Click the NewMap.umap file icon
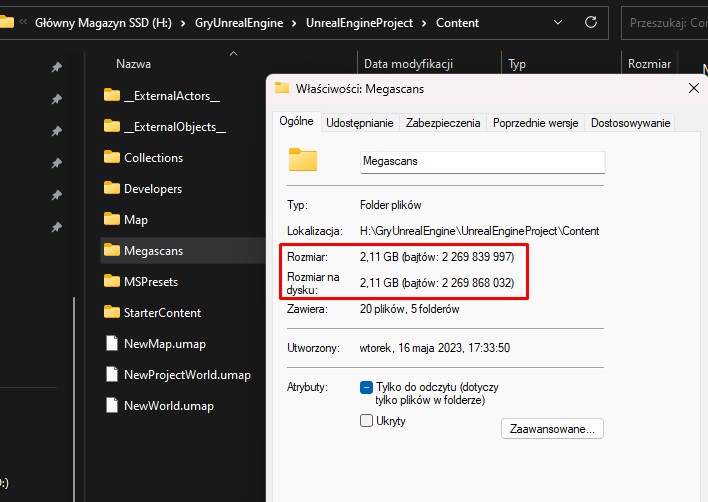 pos(112,344)
